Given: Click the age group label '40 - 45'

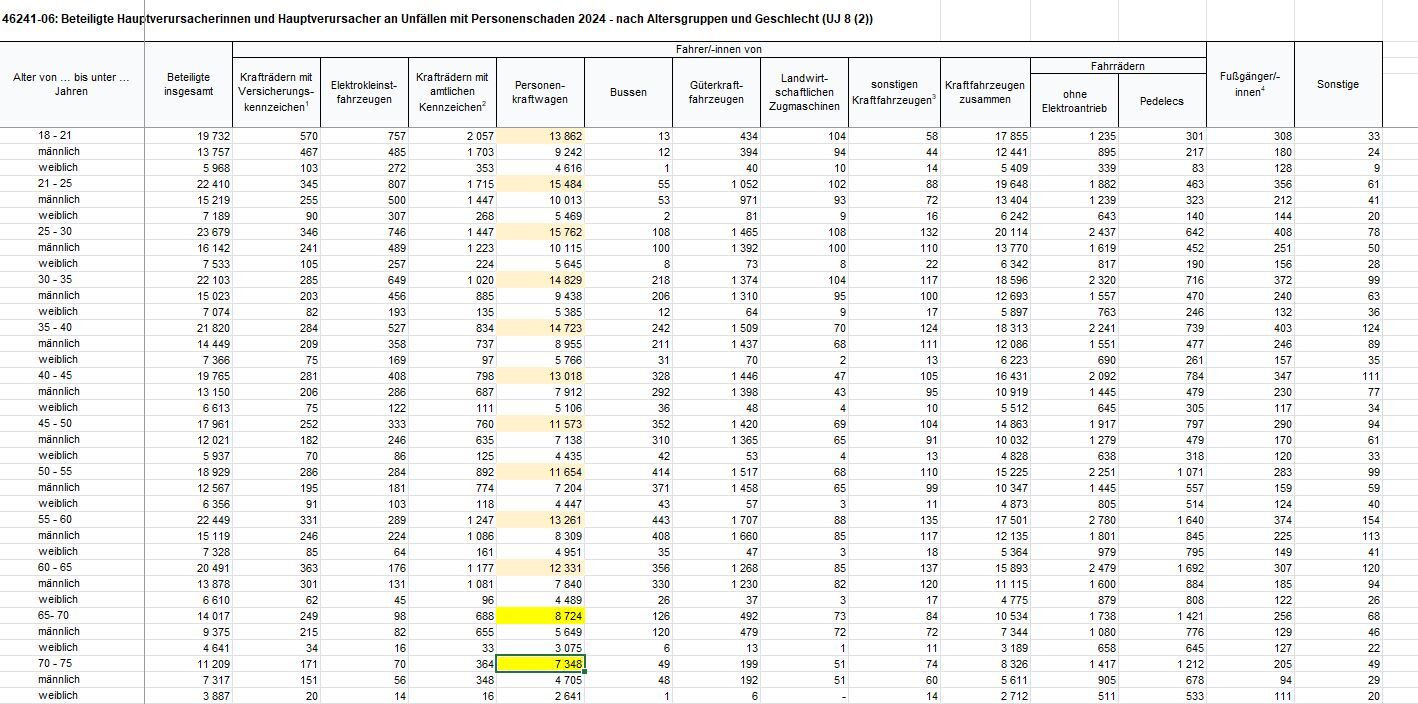Looking at the screenshot, I should (57, 375).
